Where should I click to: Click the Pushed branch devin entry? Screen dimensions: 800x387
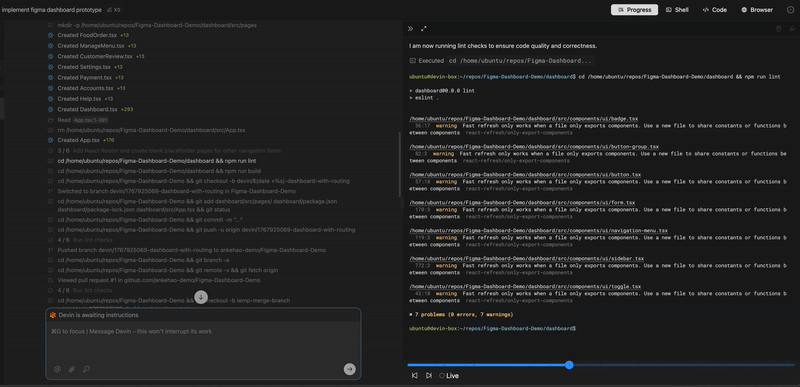tap(191, 250)
